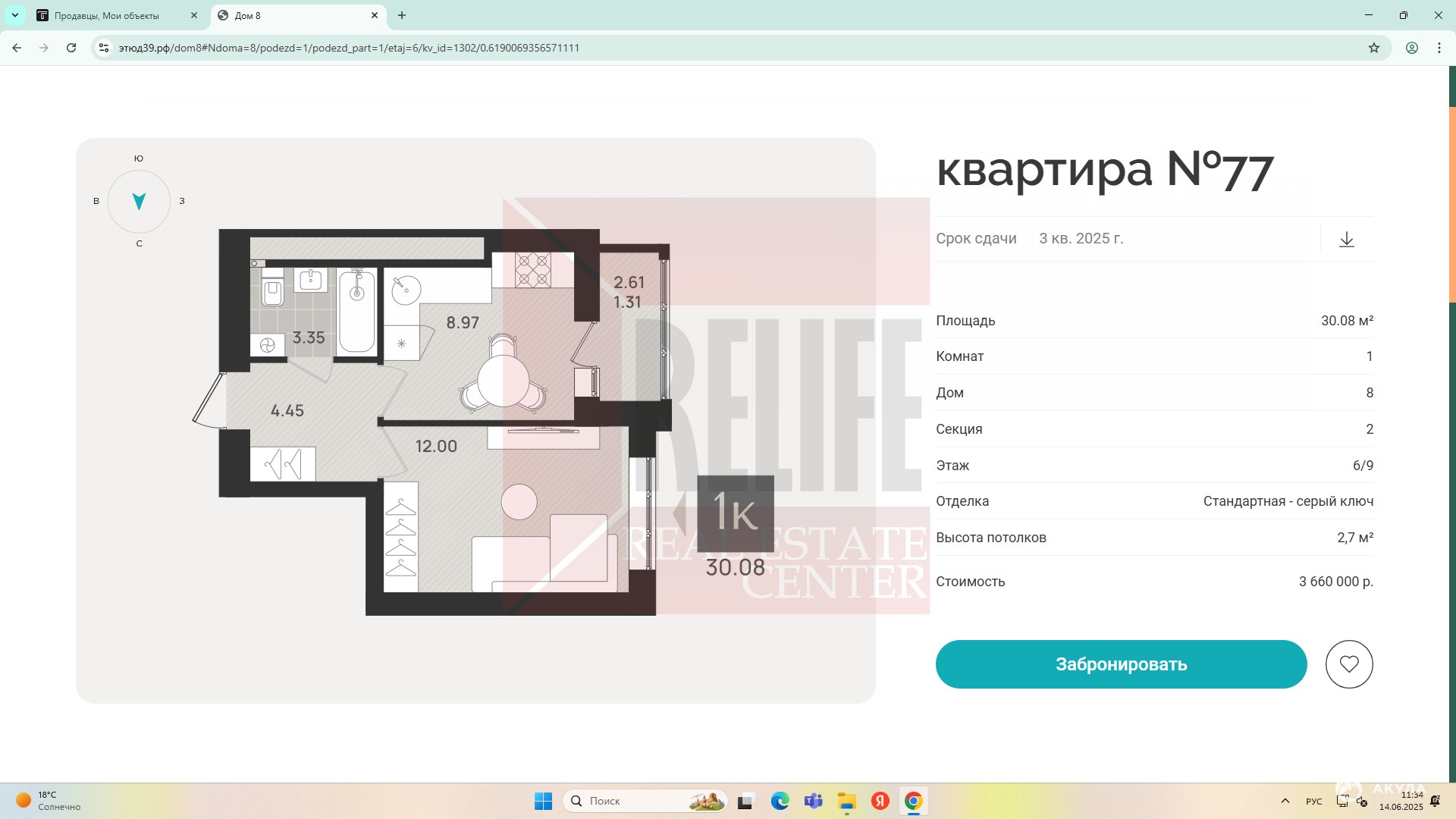Click the Этаж value 6/9
The height and width of the screenshot is (819, 1456).
(x=1363, y=466)
